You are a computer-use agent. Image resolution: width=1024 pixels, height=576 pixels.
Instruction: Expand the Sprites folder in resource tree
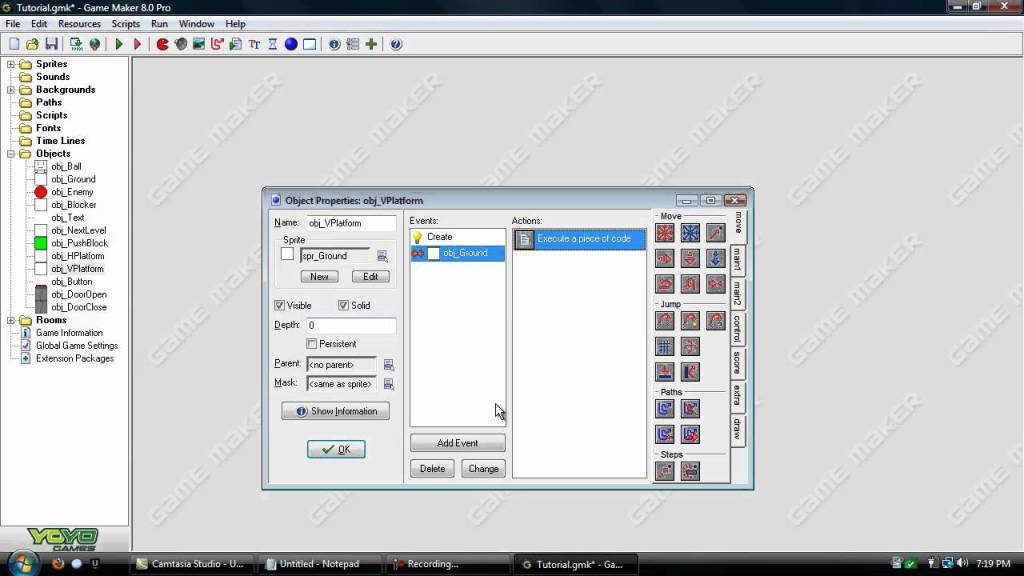click(11, 64)
